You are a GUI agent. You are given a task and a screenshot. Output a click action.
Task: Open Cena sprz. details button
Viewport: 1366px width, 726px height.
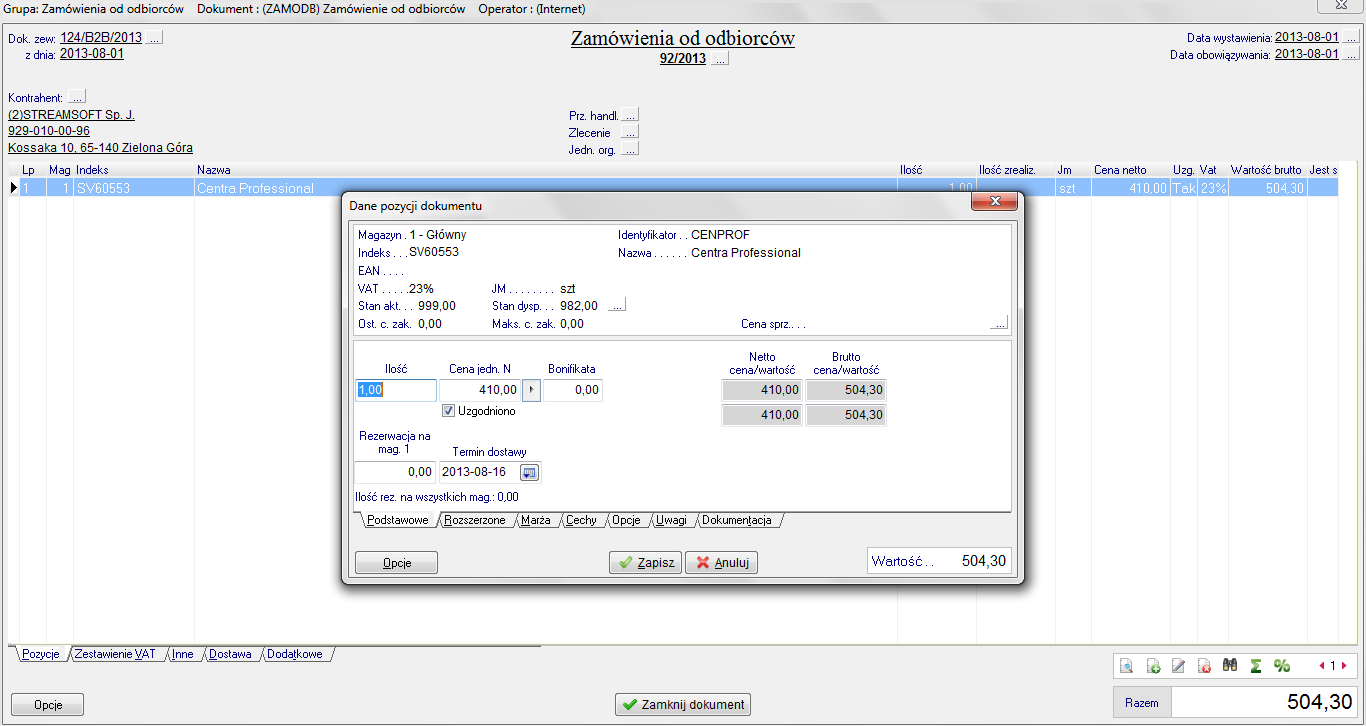point(999,324)
